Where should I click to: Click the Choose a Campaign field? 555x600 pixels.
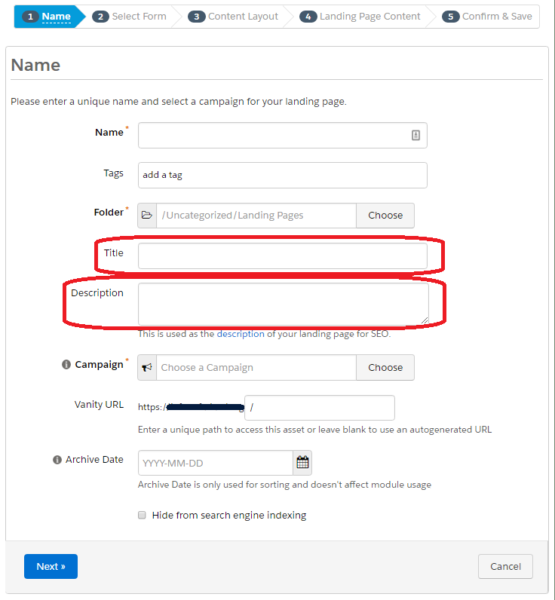coord(256,367)
